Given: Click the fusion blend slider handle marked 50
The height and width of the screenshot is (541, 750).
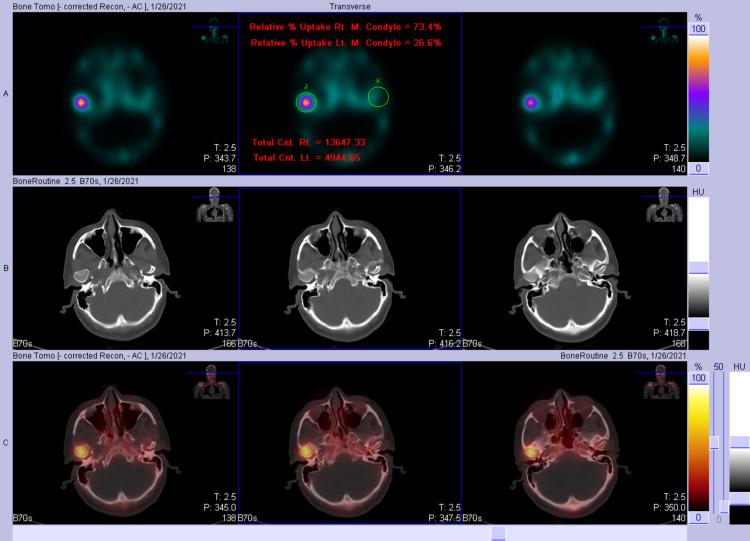Looking at the screenshot, I should click(x=714, y=442).
